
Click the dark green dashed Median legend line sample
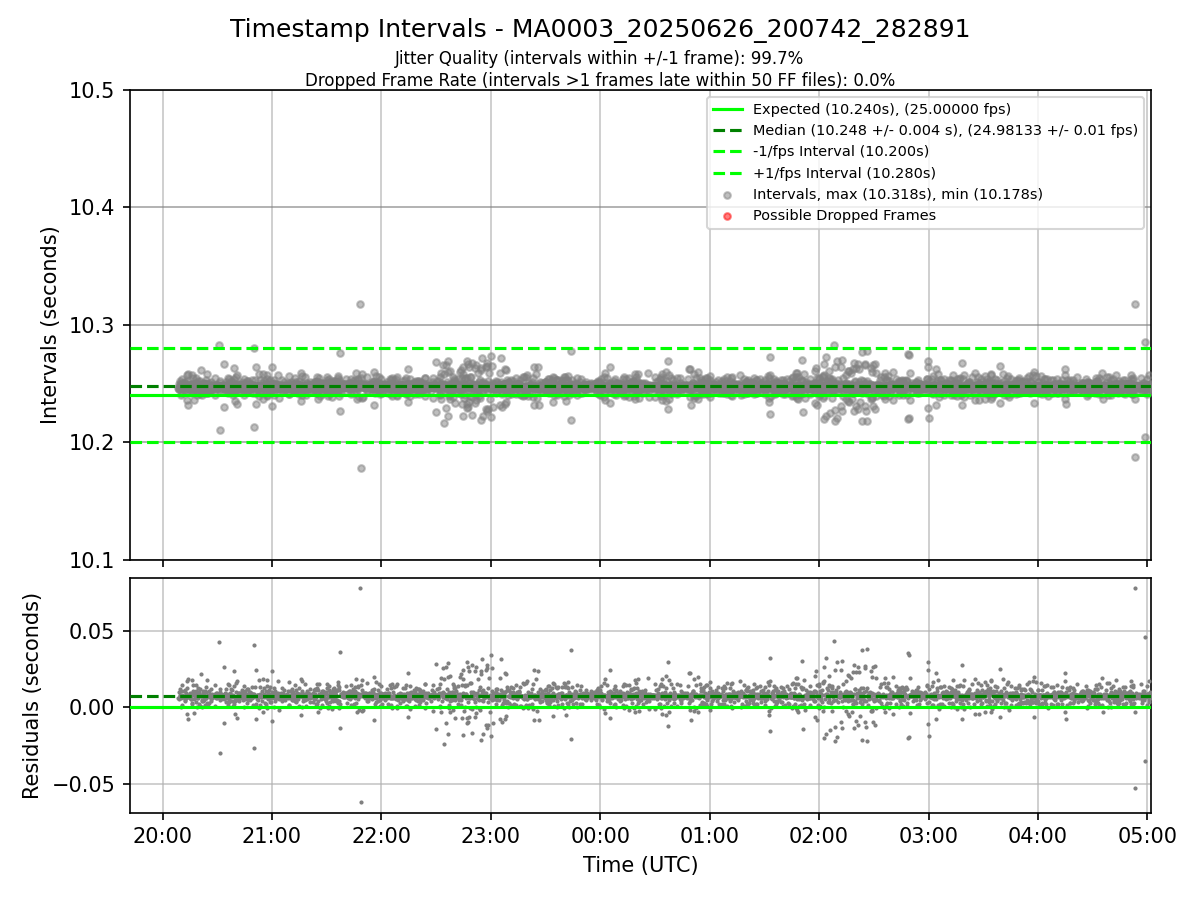coord(728,130)
